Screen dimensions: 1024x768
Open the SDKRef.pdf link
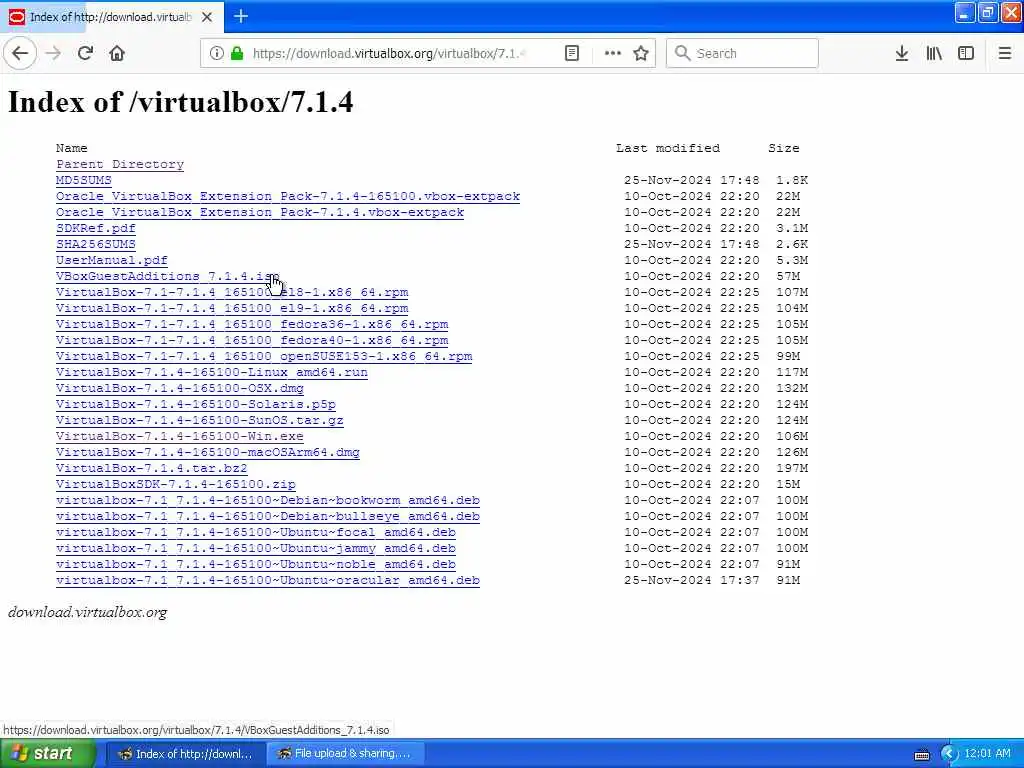pos(95,229)
